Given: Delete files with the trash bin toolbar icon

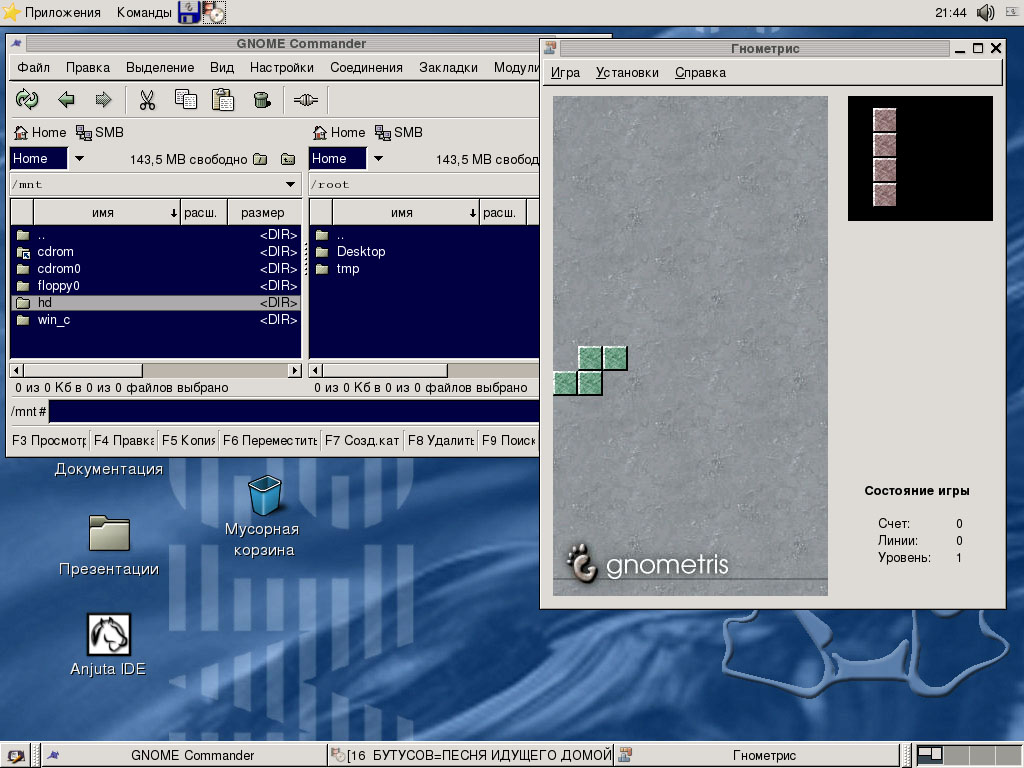Looking at the screenshot, I should click(x=262, y=99).
